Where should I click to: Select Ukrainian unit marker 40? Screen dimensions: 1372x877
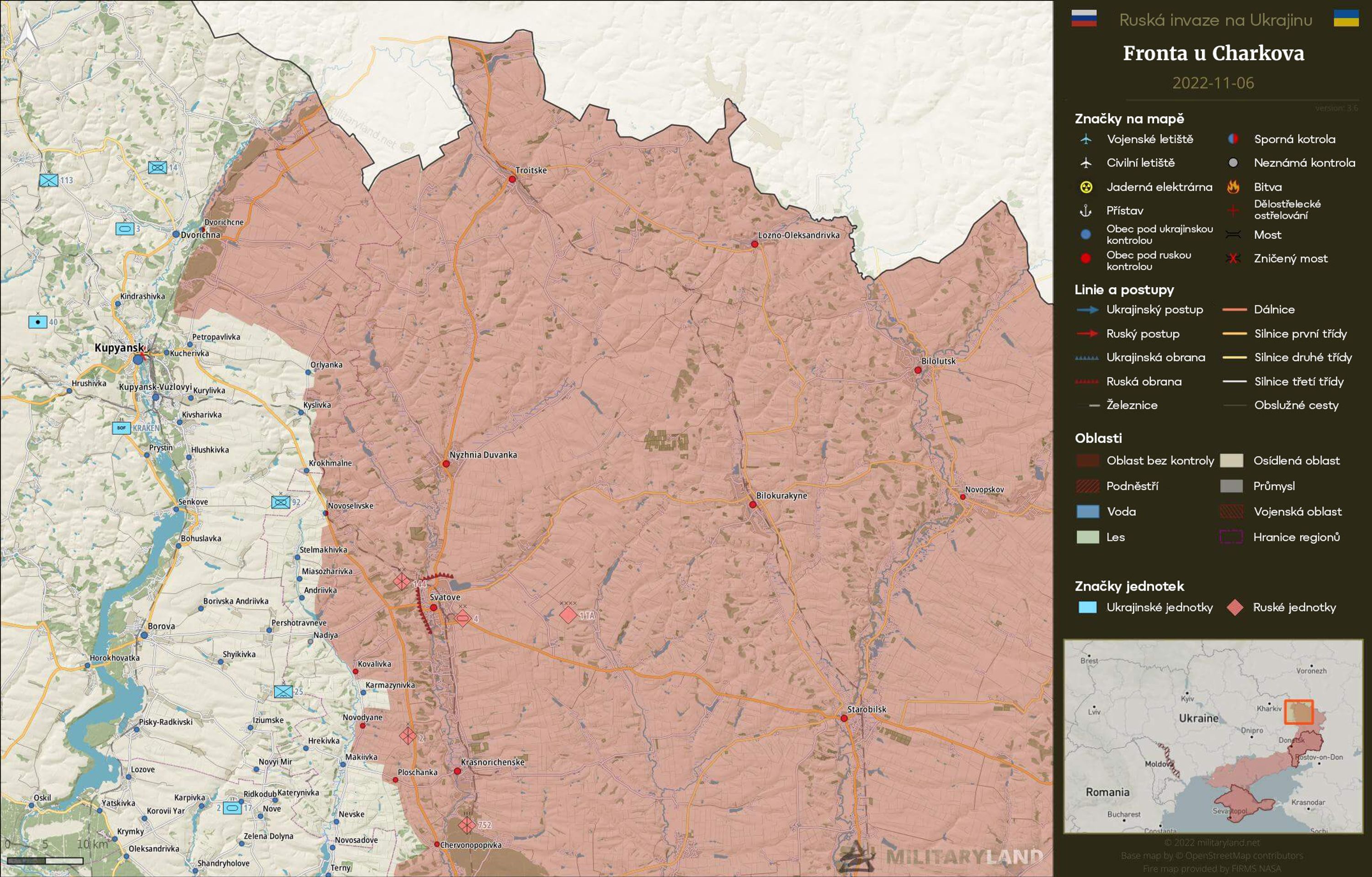38,322
